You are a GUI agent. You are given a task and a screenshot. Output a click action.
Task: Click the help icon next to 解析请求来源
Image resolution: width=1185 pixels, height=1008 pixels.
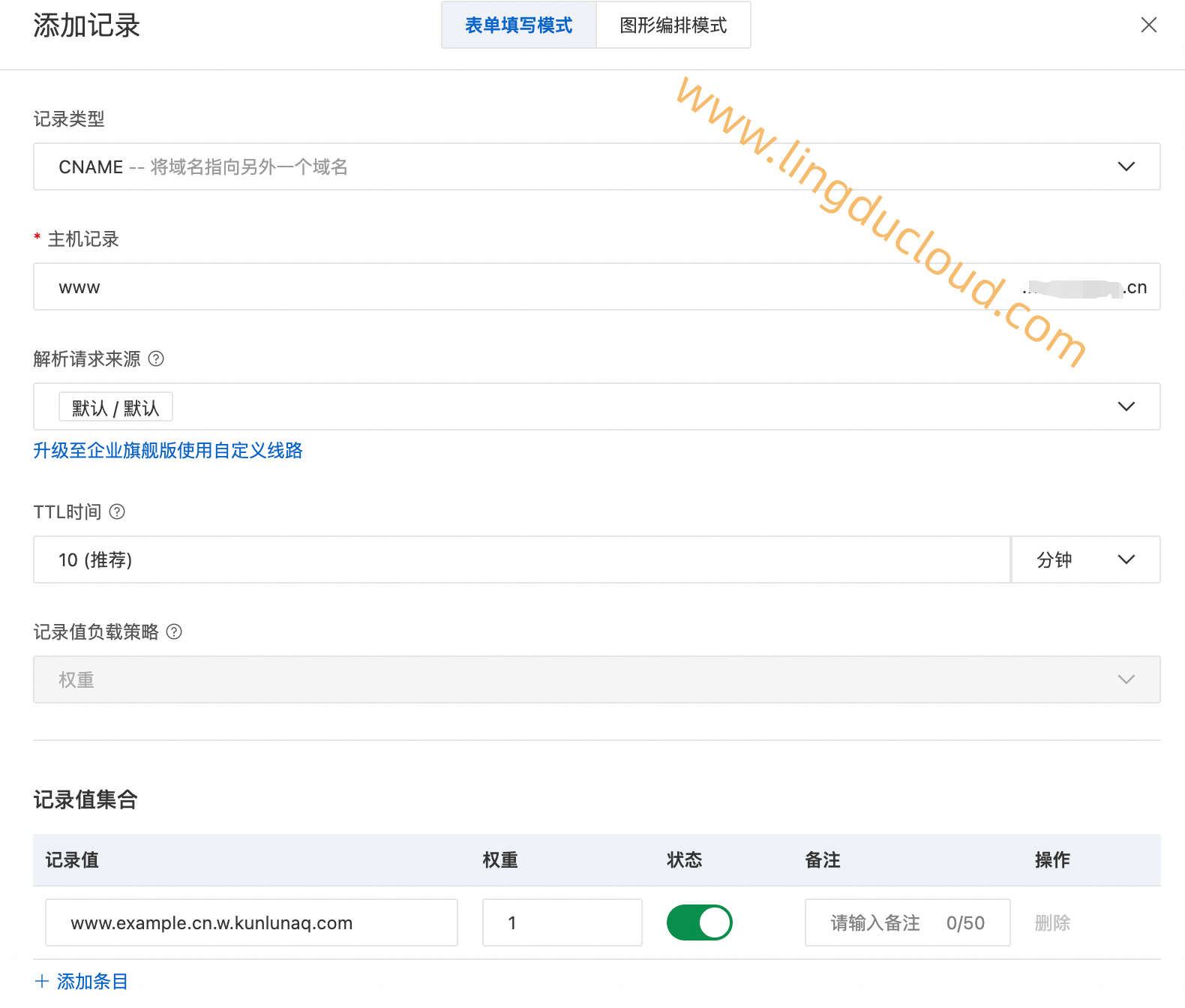pyautogui.click(x=156, y=358)
